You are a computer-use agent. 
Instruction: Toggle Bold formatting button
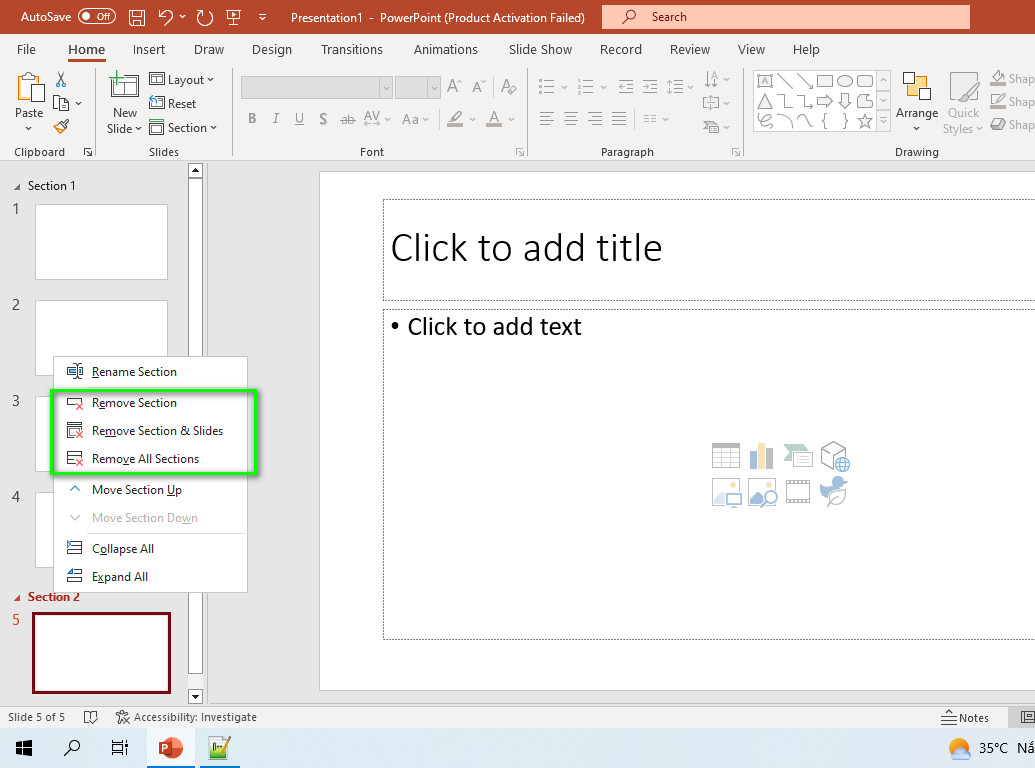pos(252,119)
